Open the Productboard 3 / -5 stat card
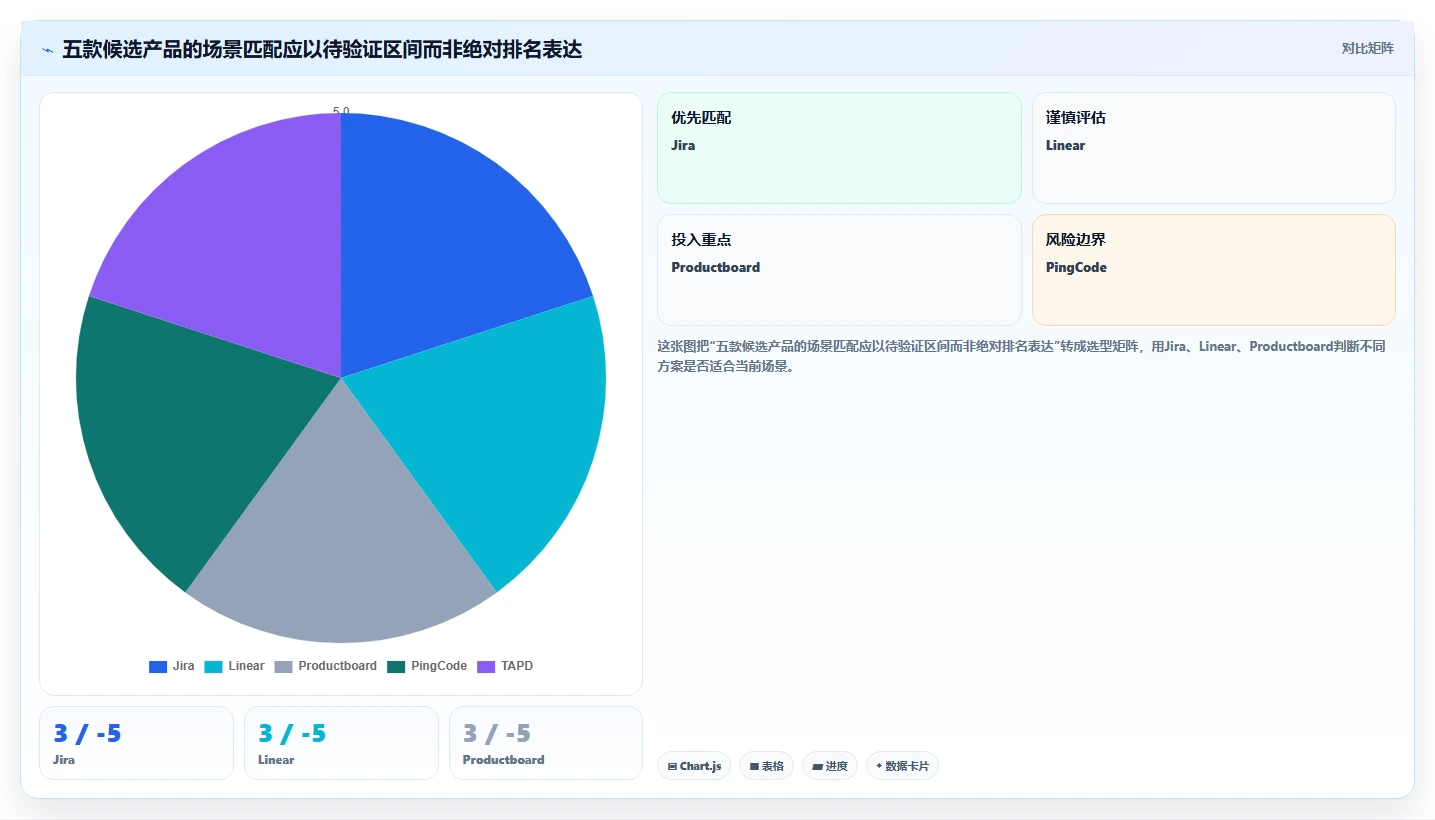The height and width of the screenshot is (820, 1435). coord(546,743)
